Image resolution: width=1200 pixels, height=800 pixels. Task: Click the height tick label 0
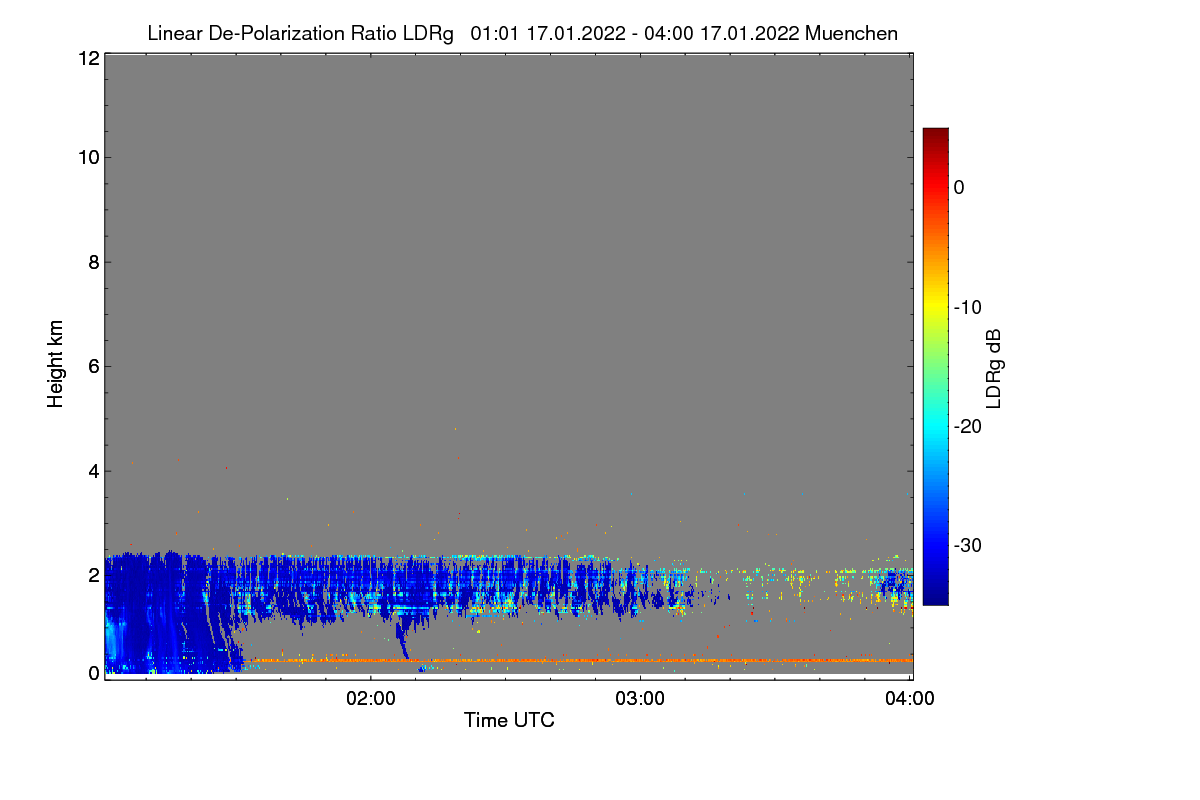pyautogui.click(x=92, y=672)
